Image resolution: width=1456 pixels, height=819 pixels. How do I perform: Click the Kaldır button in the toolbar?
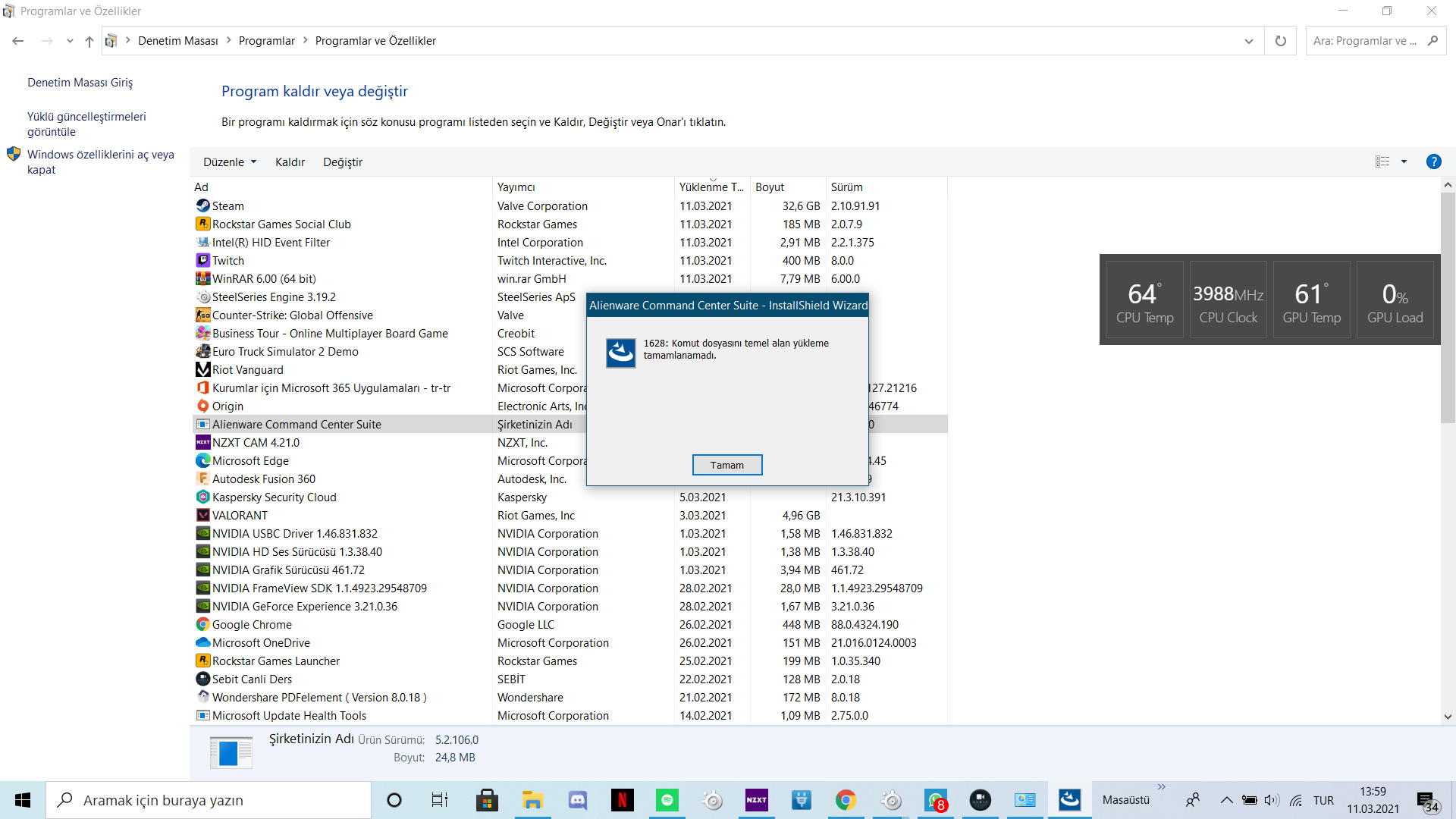point(290,162)
